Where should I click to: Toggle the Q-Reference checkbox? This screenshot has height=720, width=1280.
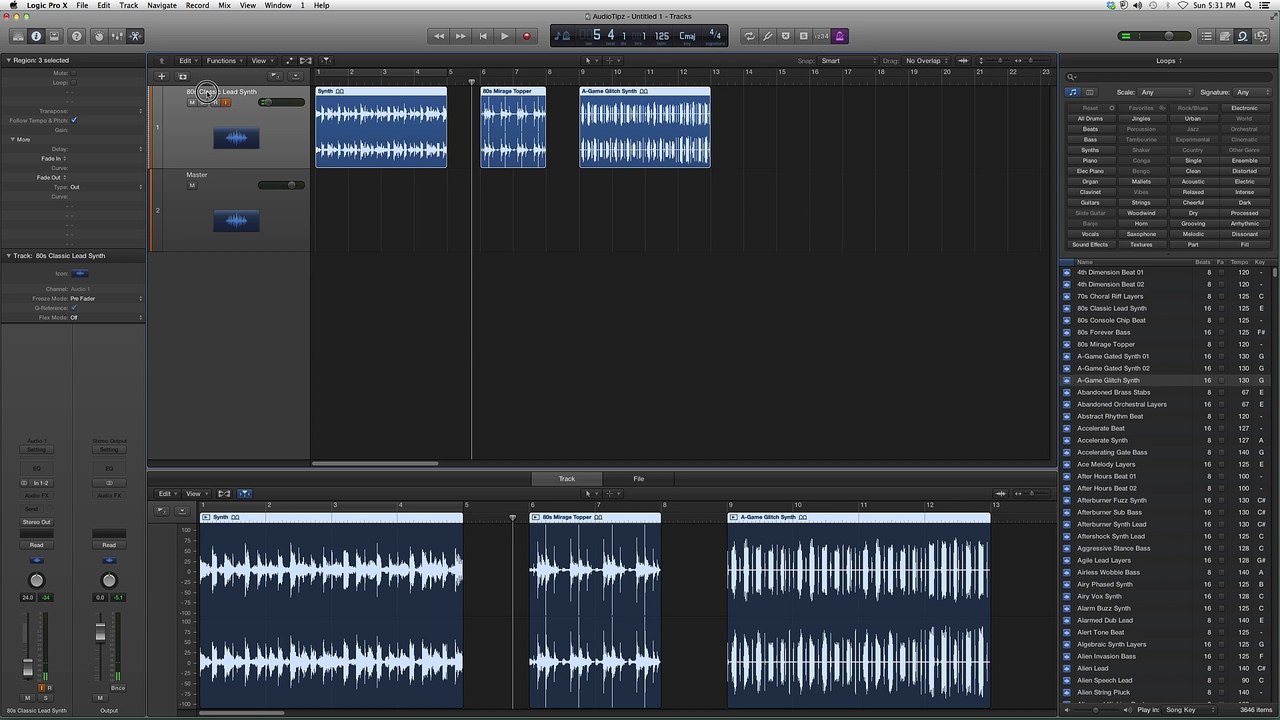pos(74,308)
